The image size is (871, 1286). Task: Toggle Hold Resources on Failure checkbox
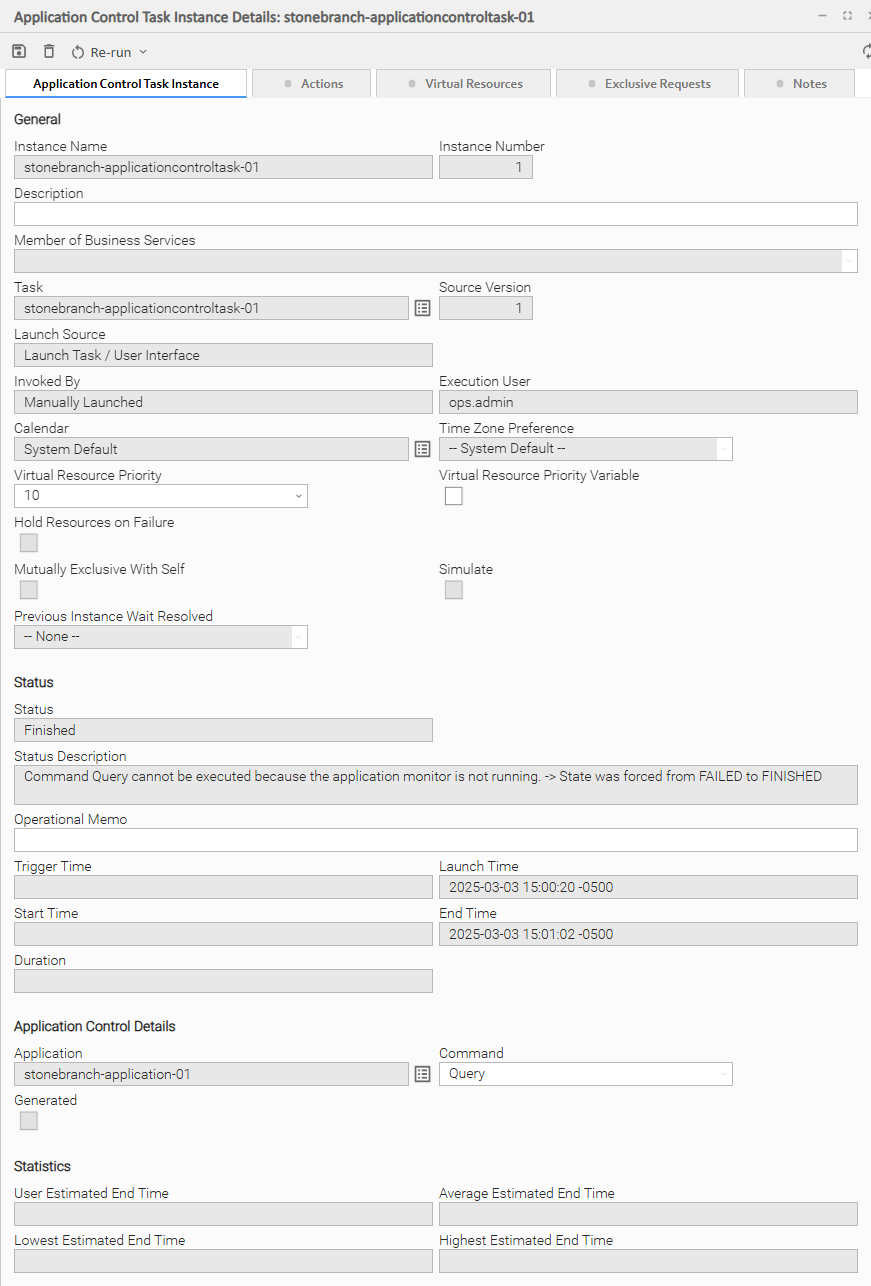(29, 543)
